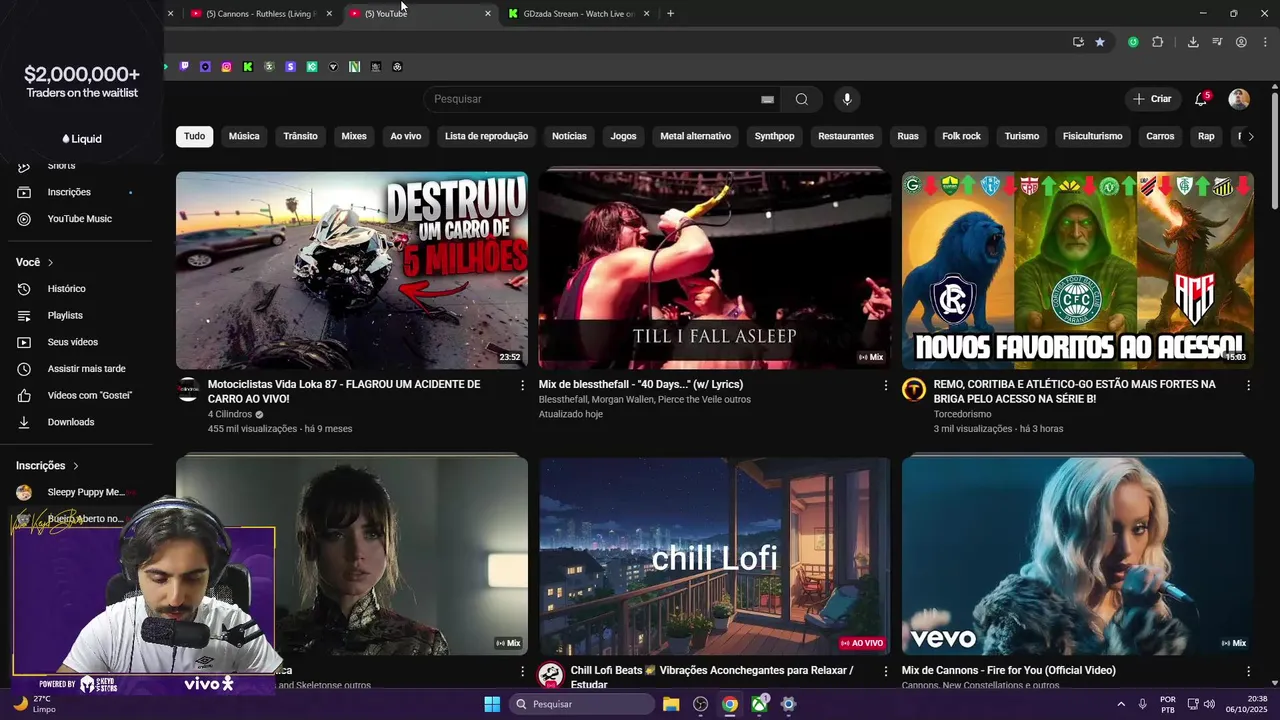Open options for Motociclistas Vida Loka video
Viewport: 1280px width, 720px height.
click(522, 385)
